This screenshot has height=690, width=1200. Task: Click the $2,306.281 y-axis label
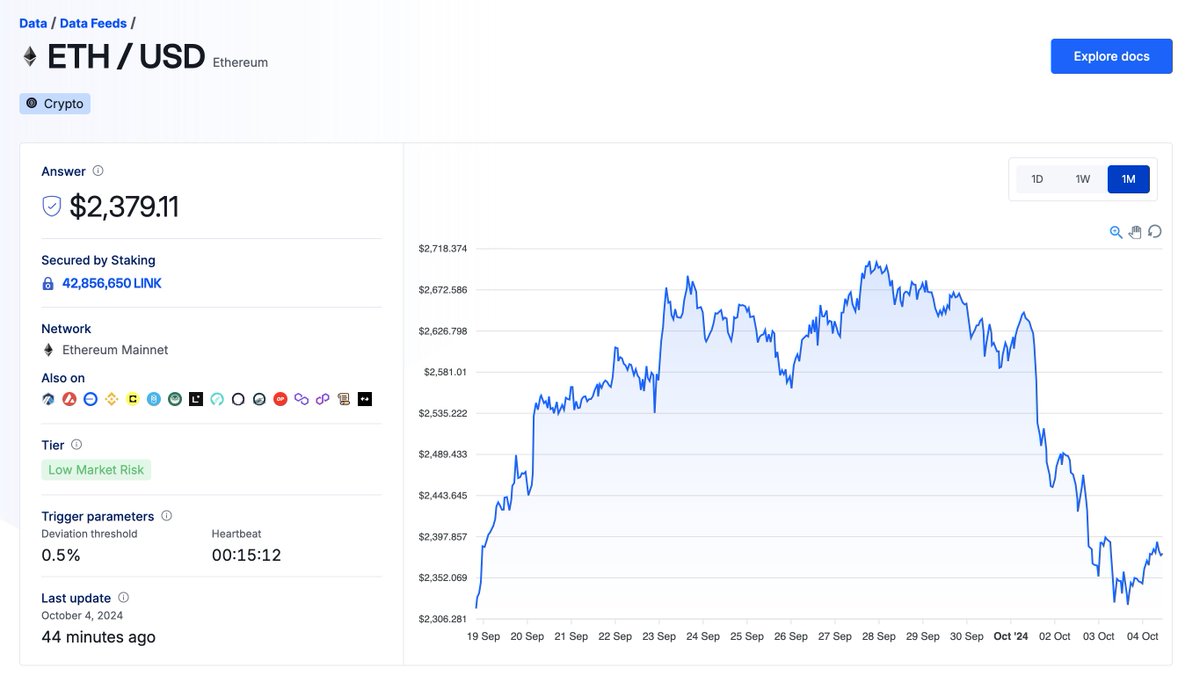(x=443, y=619)
